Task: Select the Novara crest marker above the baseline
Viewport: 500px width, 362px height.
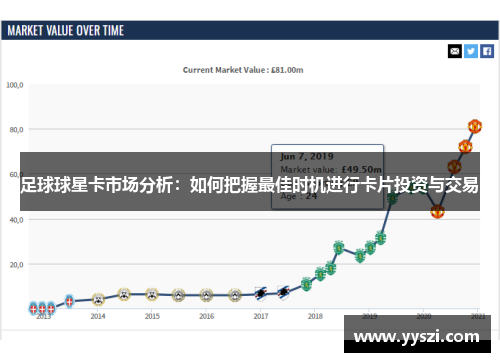Action: point(69,301)
